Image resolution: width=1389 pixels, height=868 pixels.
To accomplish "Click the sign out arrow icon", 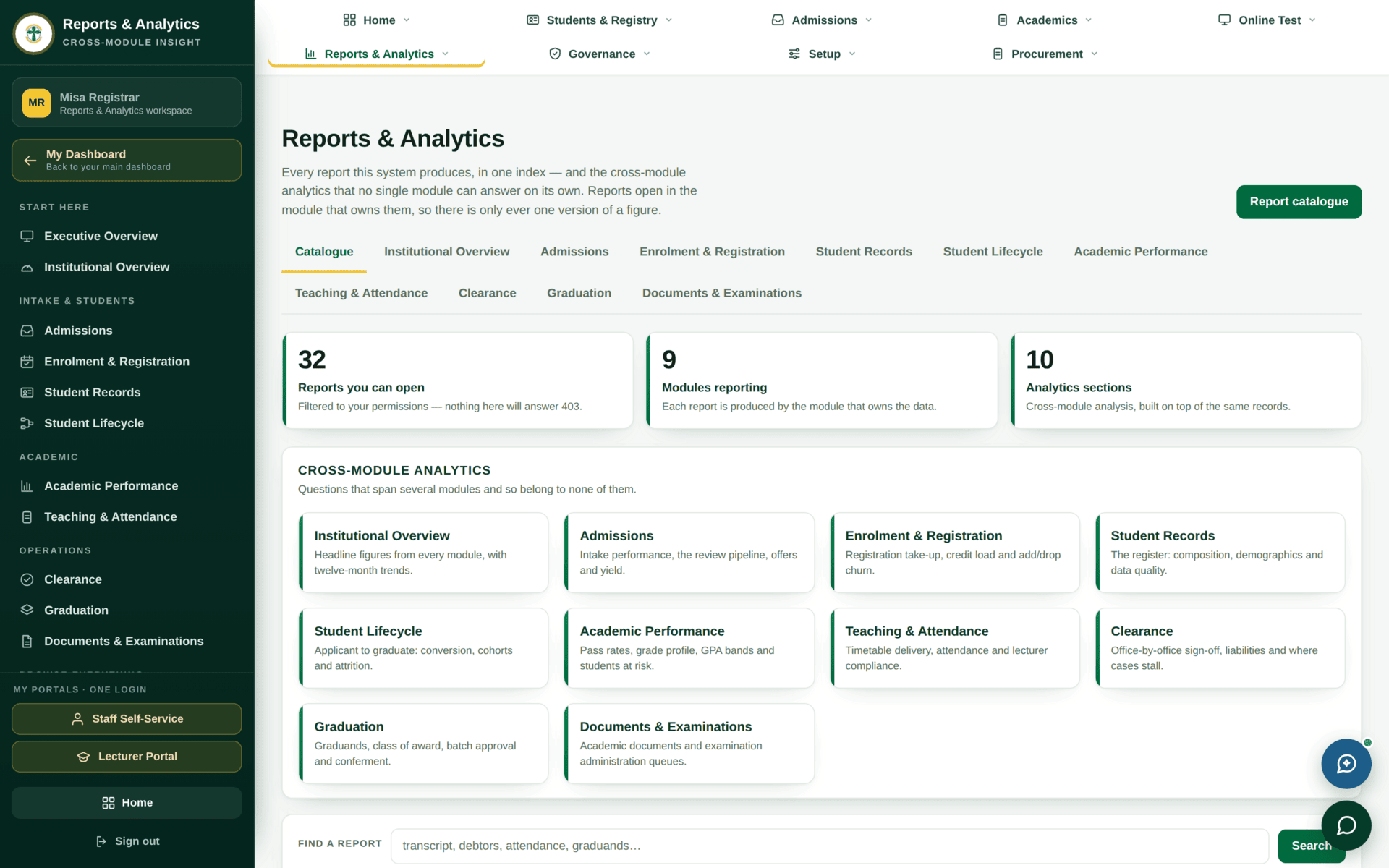I will click(101, 841).
